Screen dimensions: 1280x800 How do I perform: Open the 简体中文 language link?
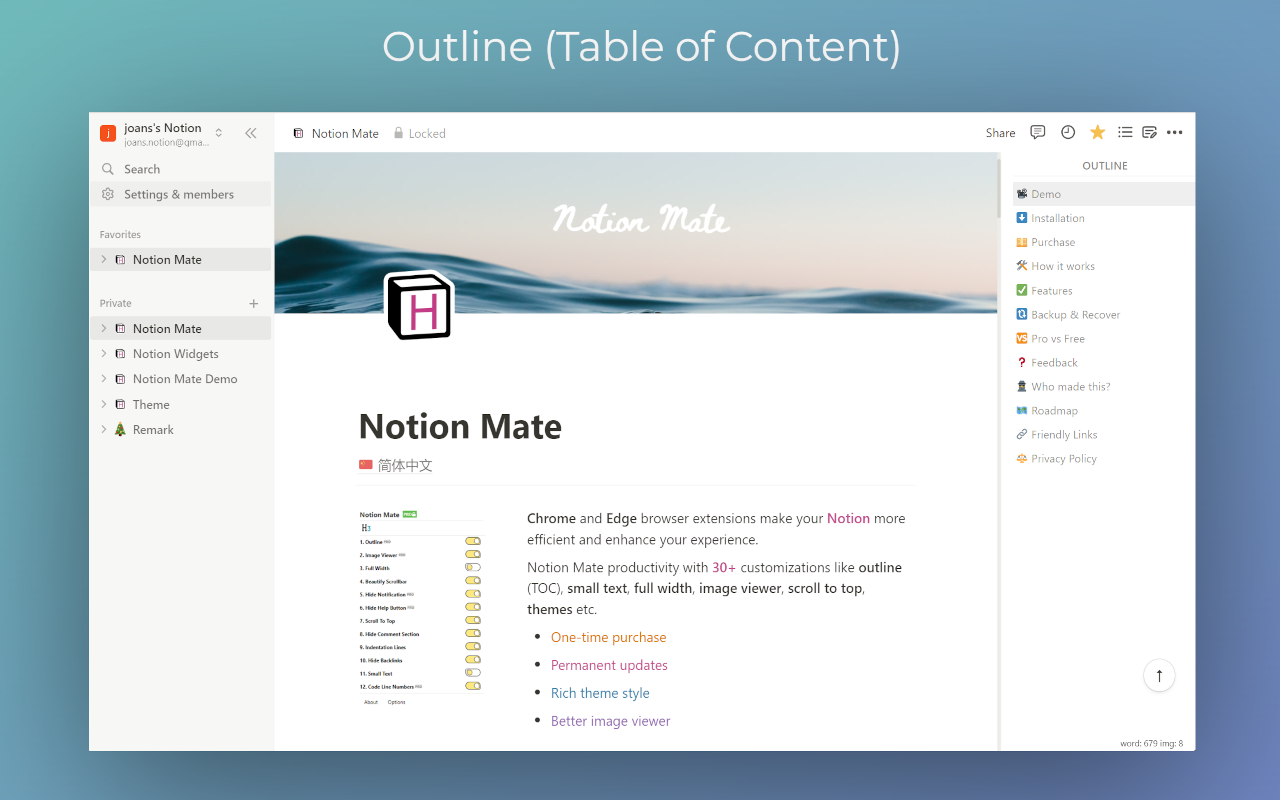(x=404, y=464)
